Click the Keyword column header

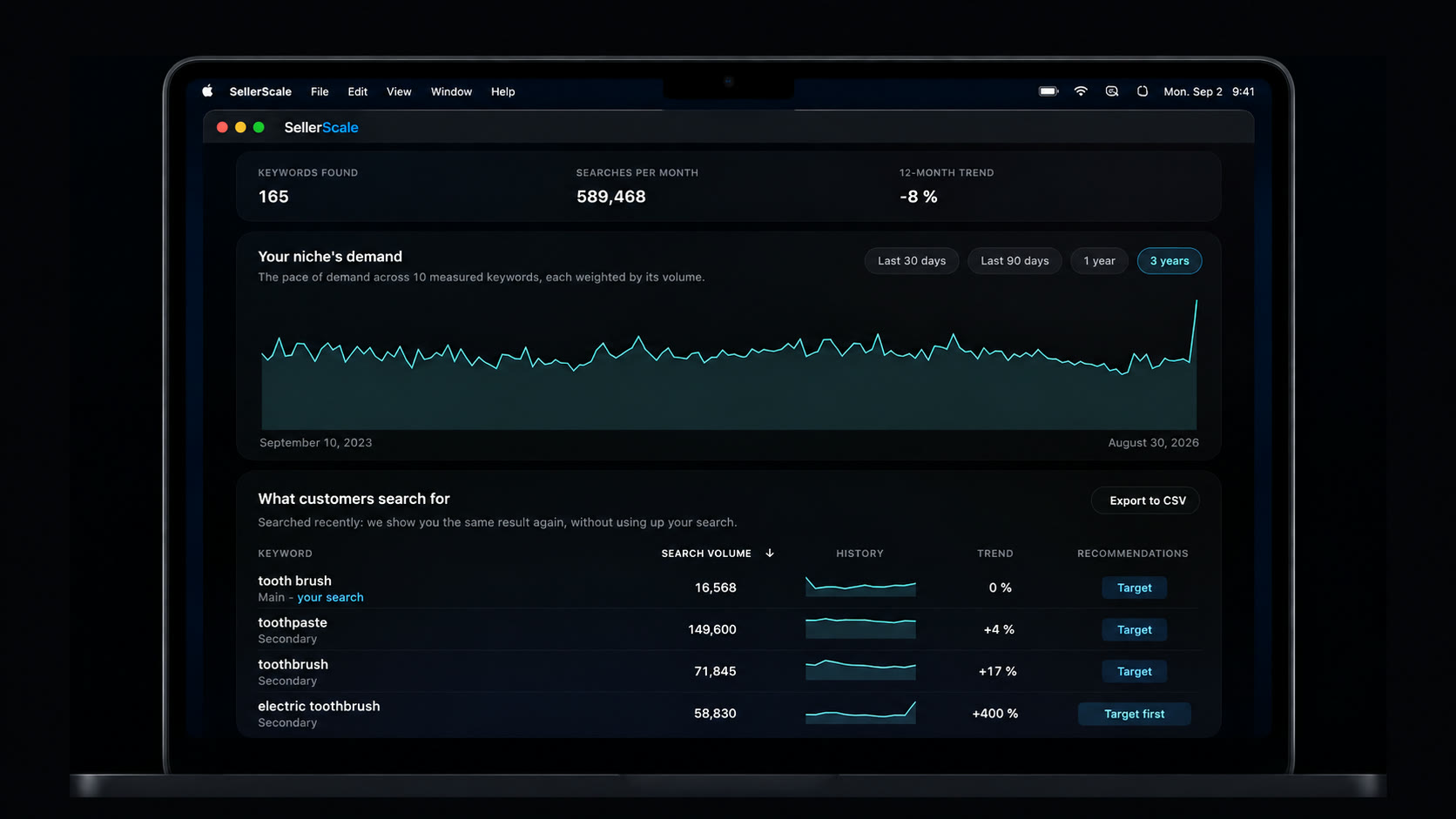pos(285,554)
